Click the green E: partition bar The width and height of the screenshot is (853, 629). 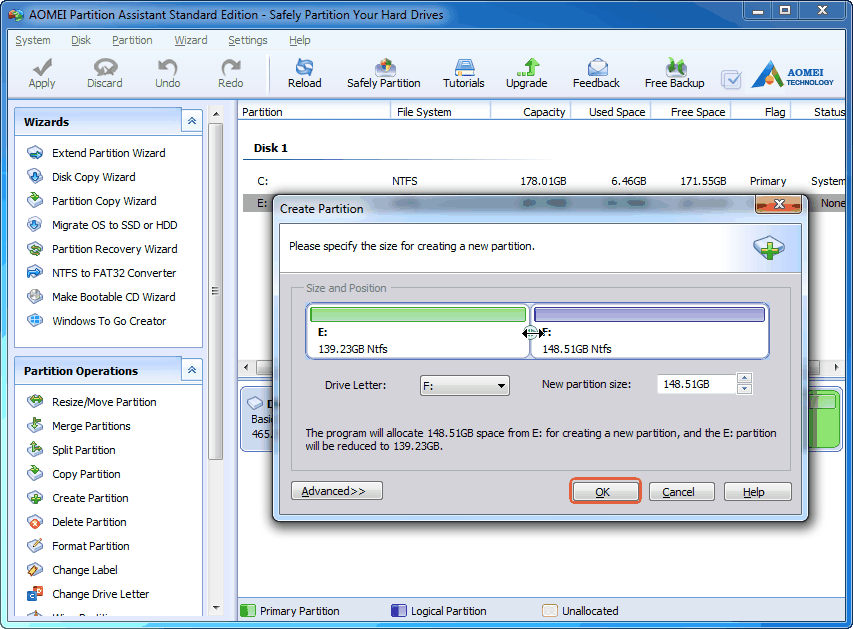[418, 314]
